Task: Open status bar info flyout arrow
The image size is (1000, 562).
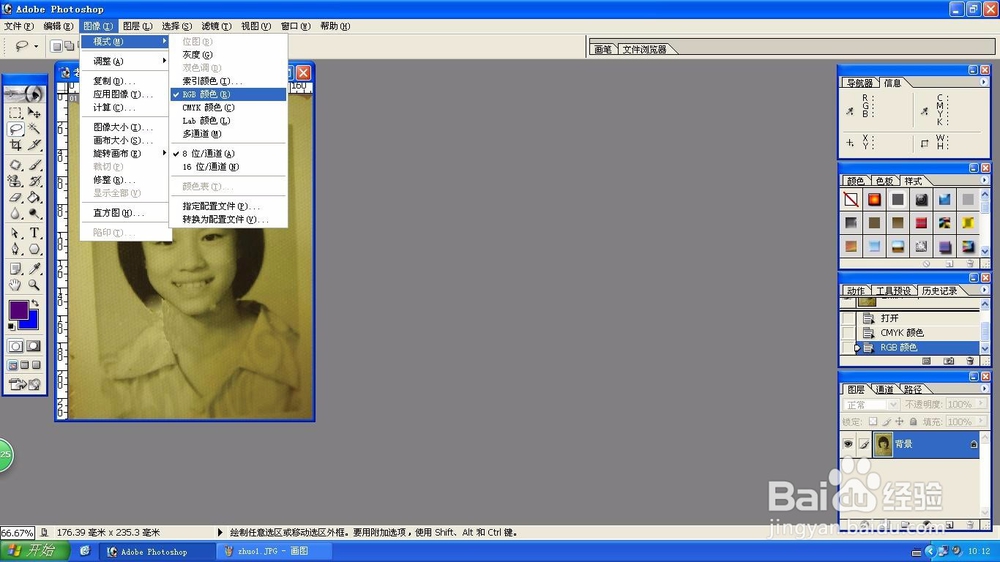Action: coord(220,532)
